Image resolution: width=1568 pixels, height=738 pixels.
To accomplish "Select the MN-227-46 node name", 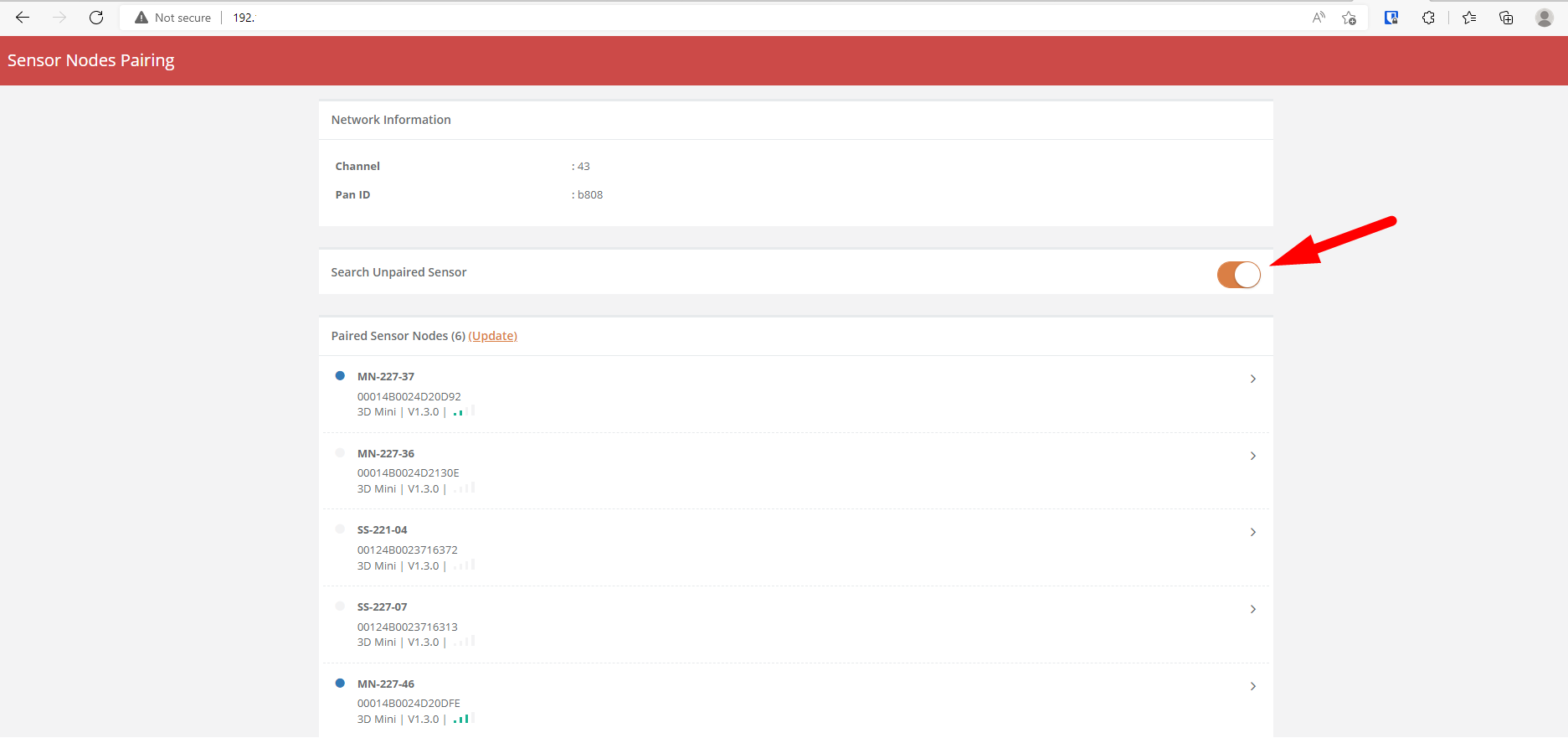I will [x=386, y=684].
